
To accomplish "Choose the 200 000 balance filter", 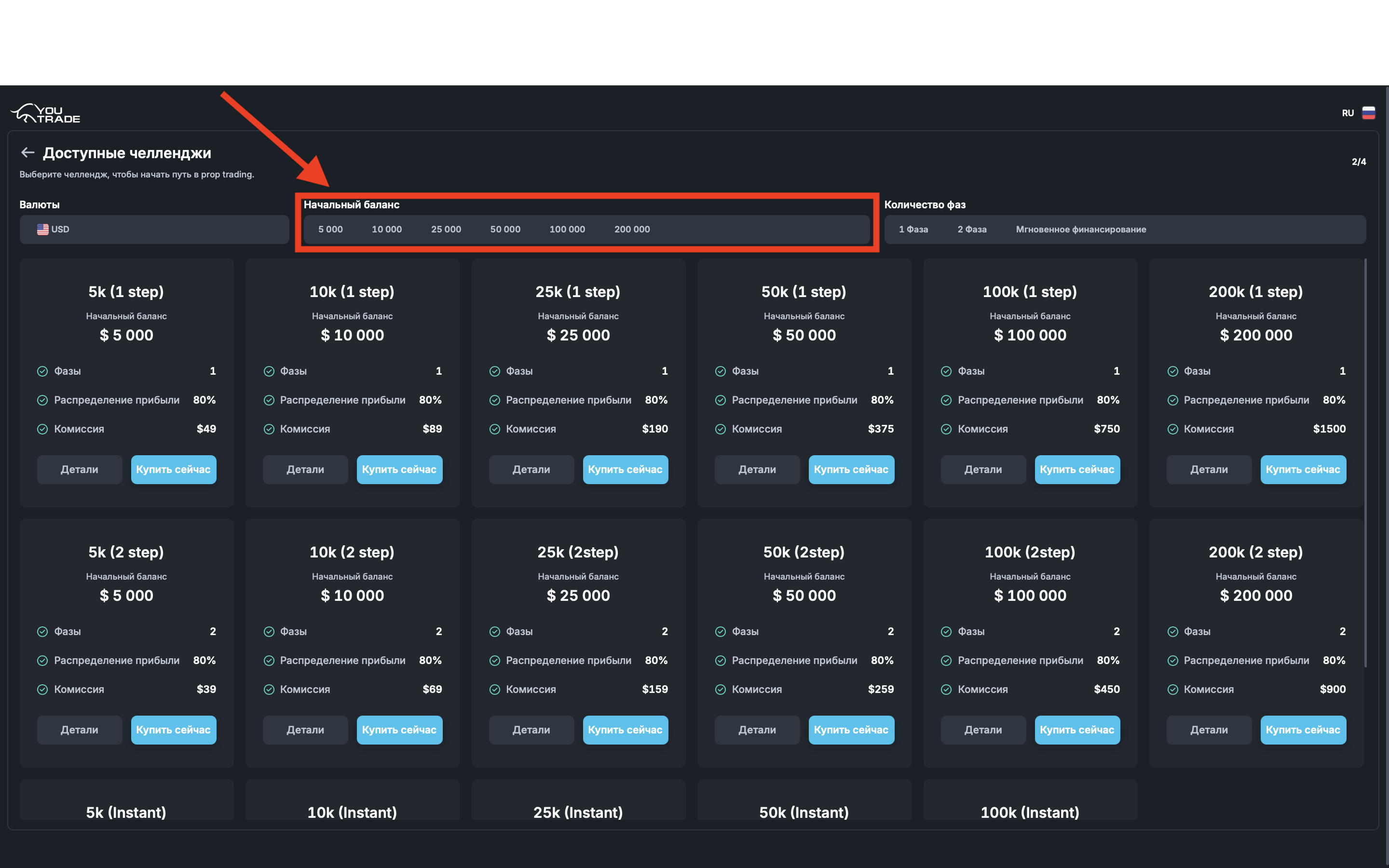I will 632,230.
